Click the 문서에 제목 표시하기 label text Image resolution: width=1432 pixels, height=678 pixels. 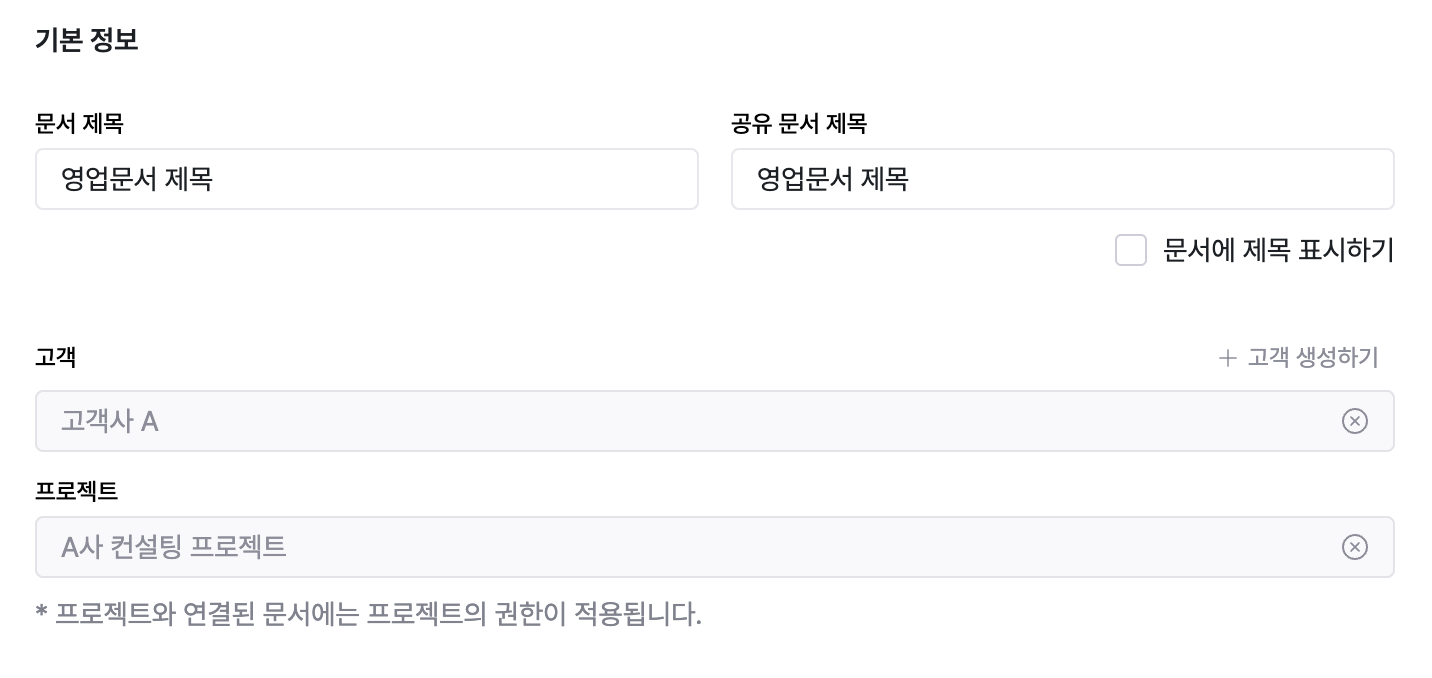[1278, 250]
